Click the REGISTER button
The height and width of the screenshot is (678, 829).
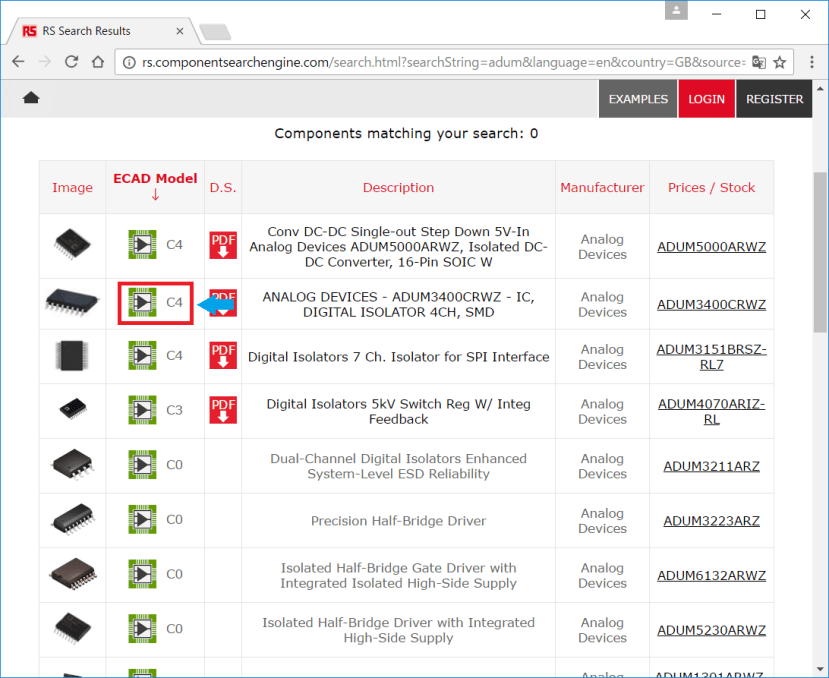click(775, 99)
